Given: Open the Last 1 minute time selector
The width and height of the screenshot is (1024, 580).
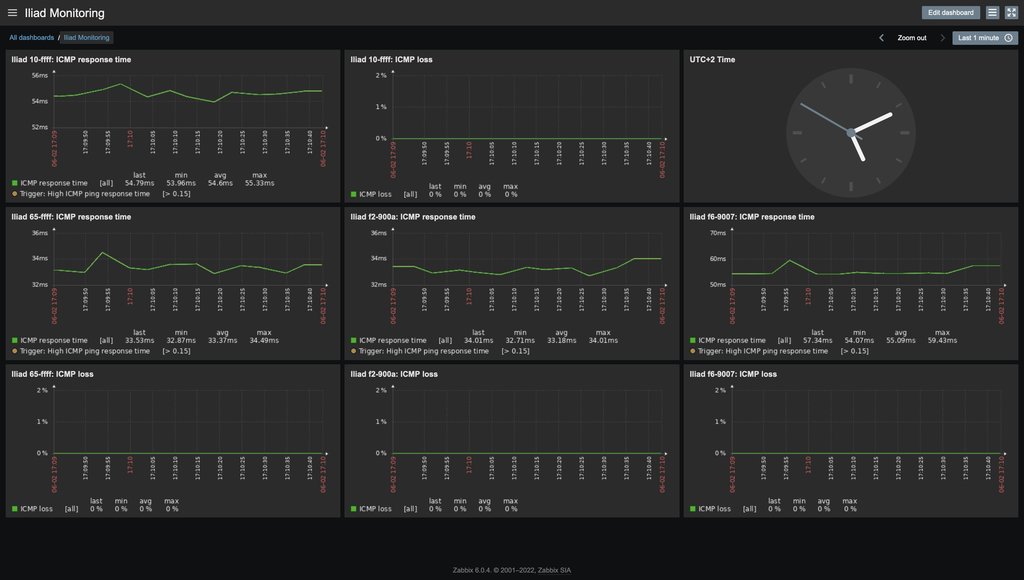Looking at the screenshot, I should 984,38.
